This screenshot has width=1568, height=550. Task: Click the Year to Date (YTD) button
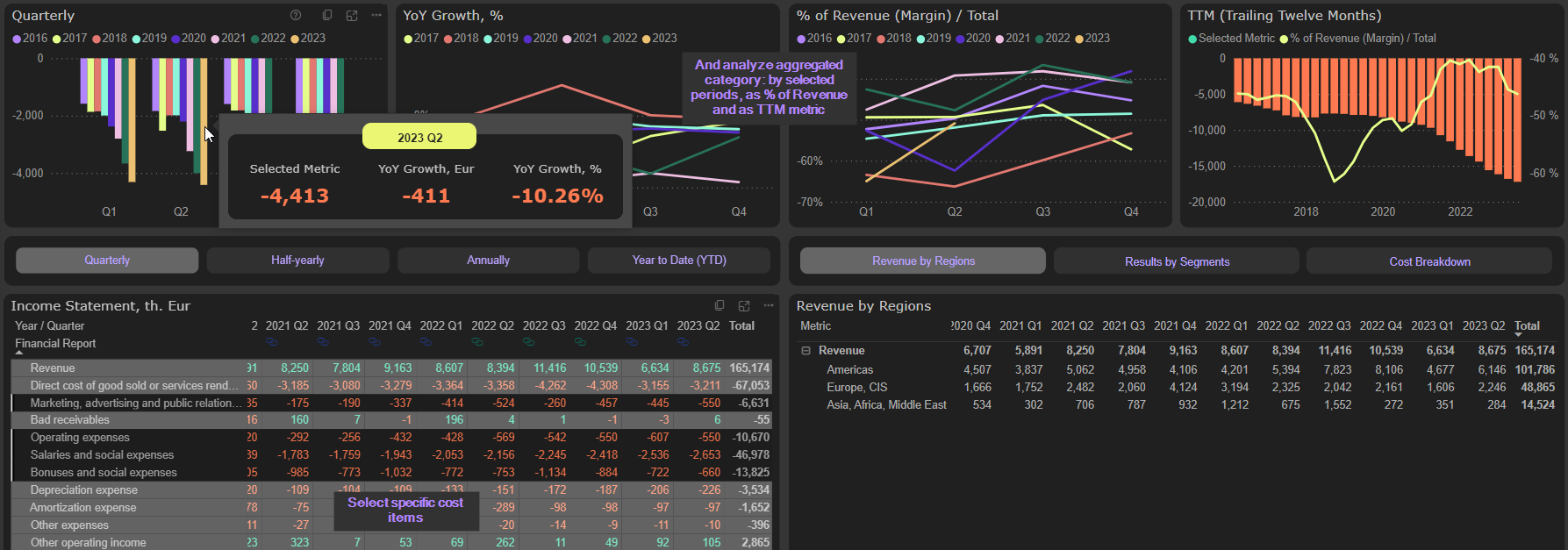pos(678,261)
